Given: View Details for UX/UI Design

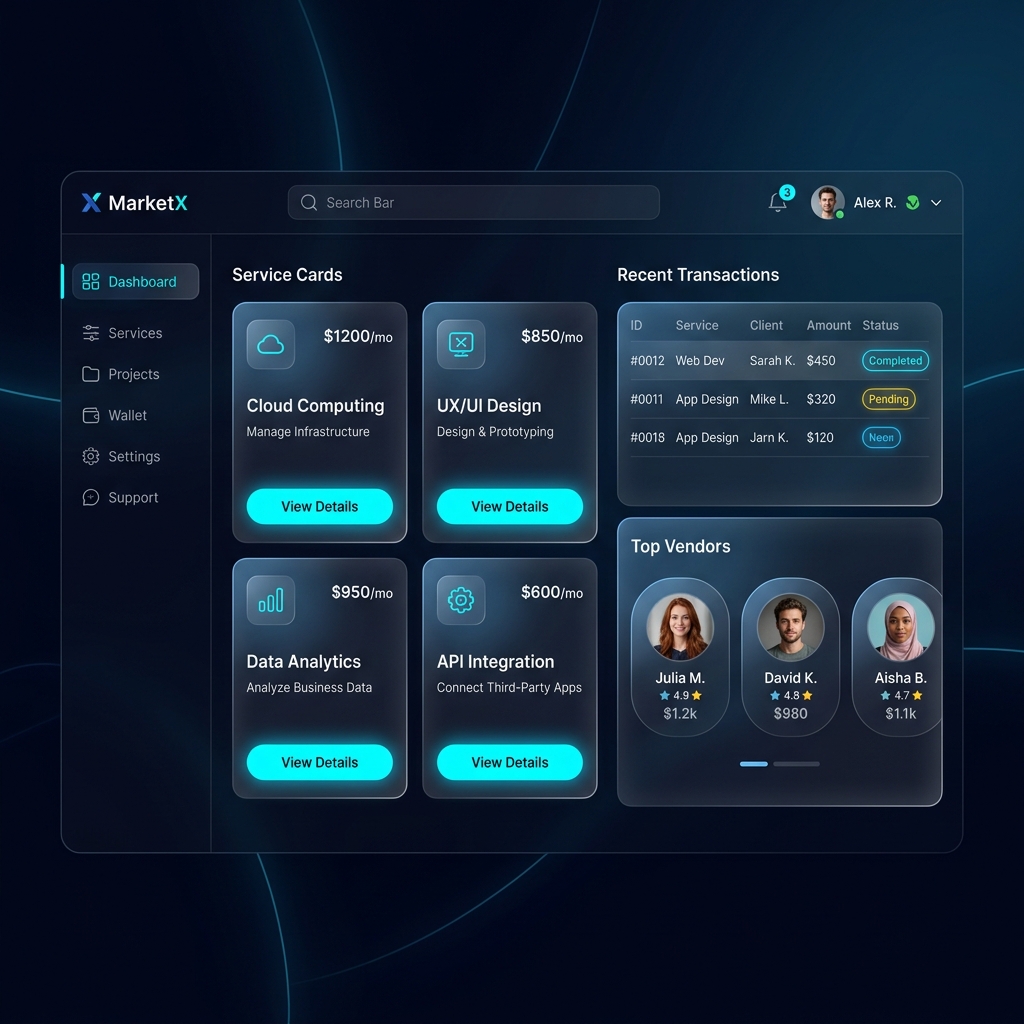Looking at the screenshot, I should click(510, 506).
